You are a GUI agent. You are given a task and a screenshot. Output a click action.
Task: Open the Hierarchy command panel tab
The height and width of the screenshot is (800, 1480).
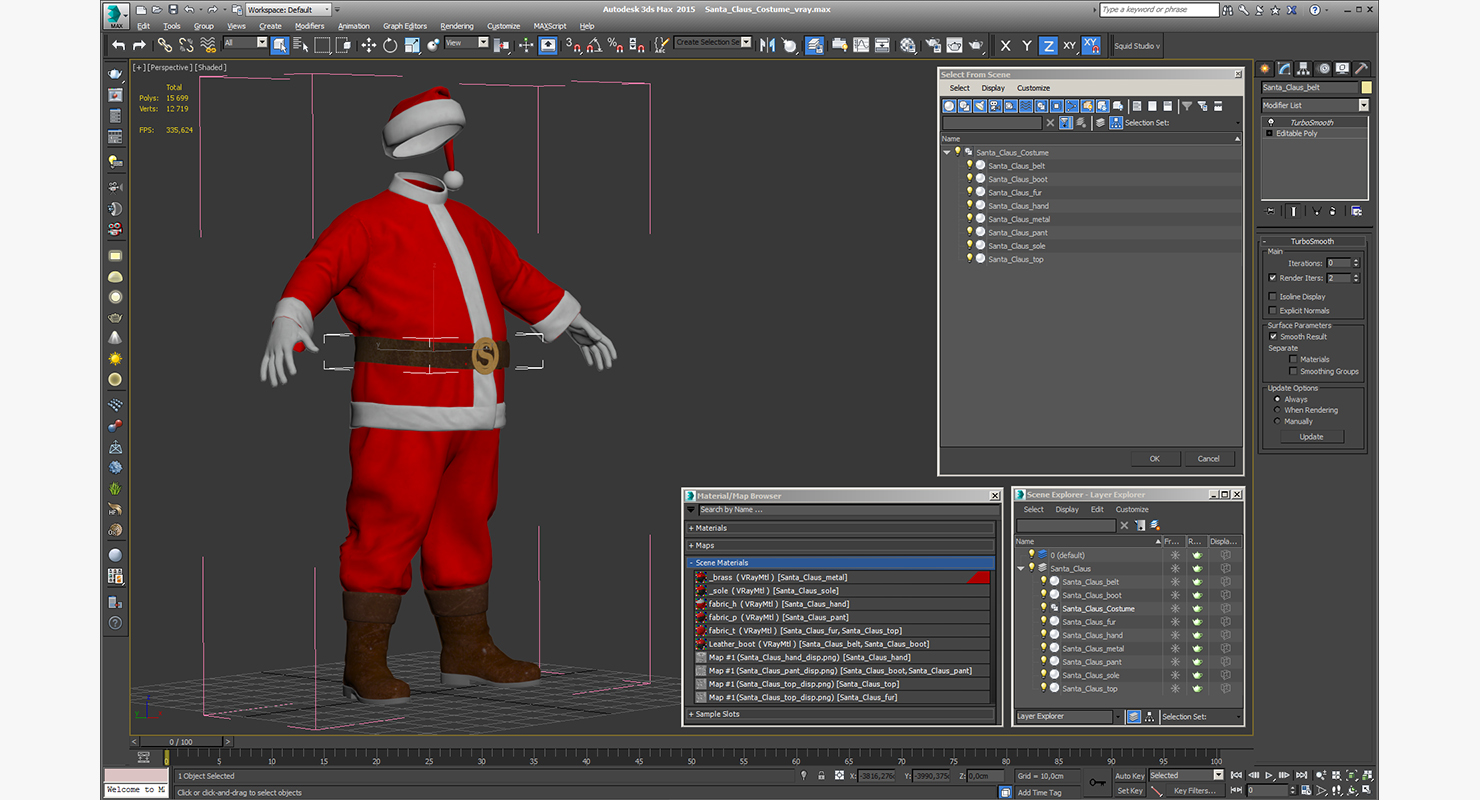pyautogui.click(x=1305, y=69)
